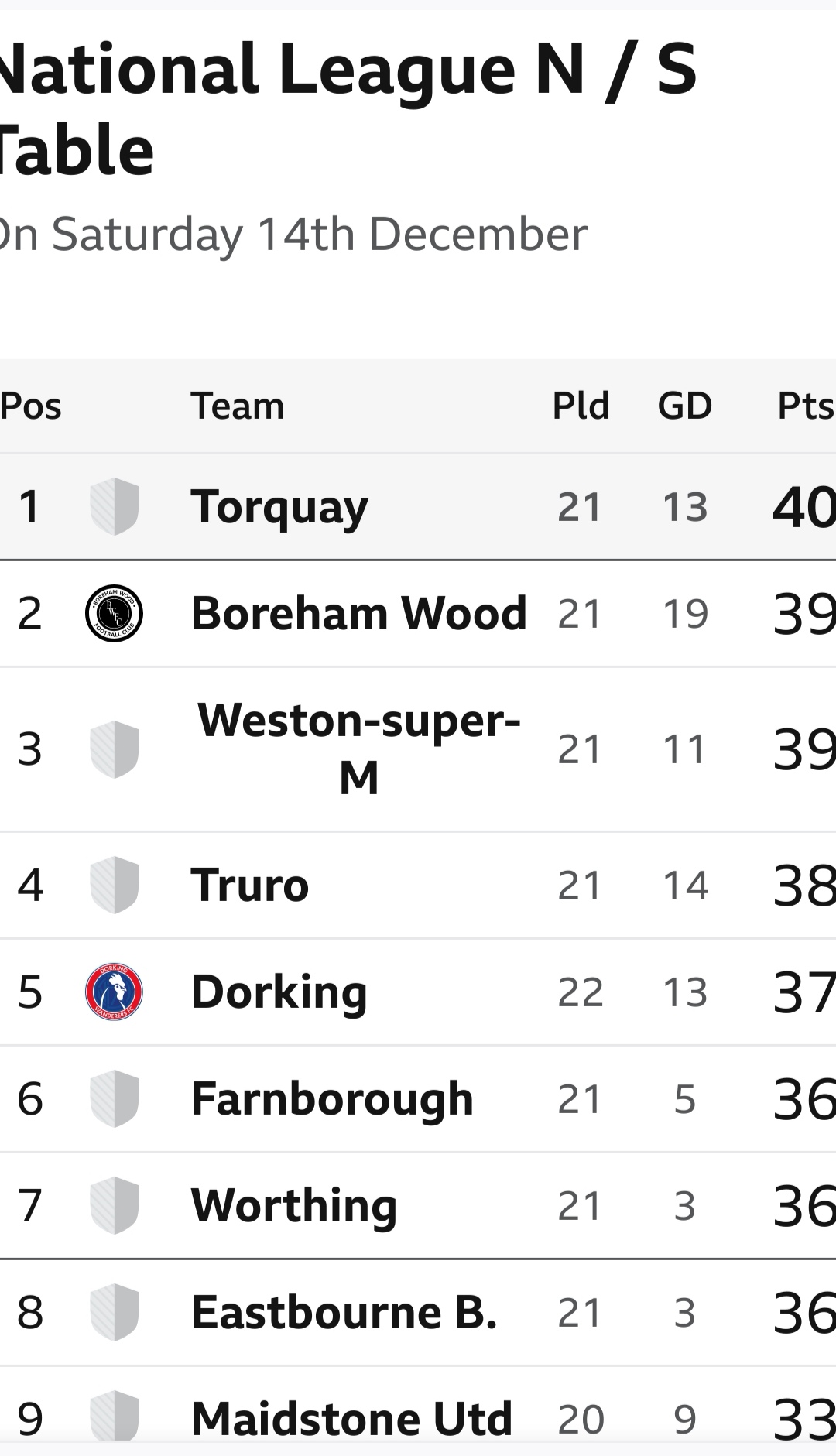The width and height of the screenshot is (836, 1456).
Task: Click the Boreham Wood club crest
Action: 114,613
